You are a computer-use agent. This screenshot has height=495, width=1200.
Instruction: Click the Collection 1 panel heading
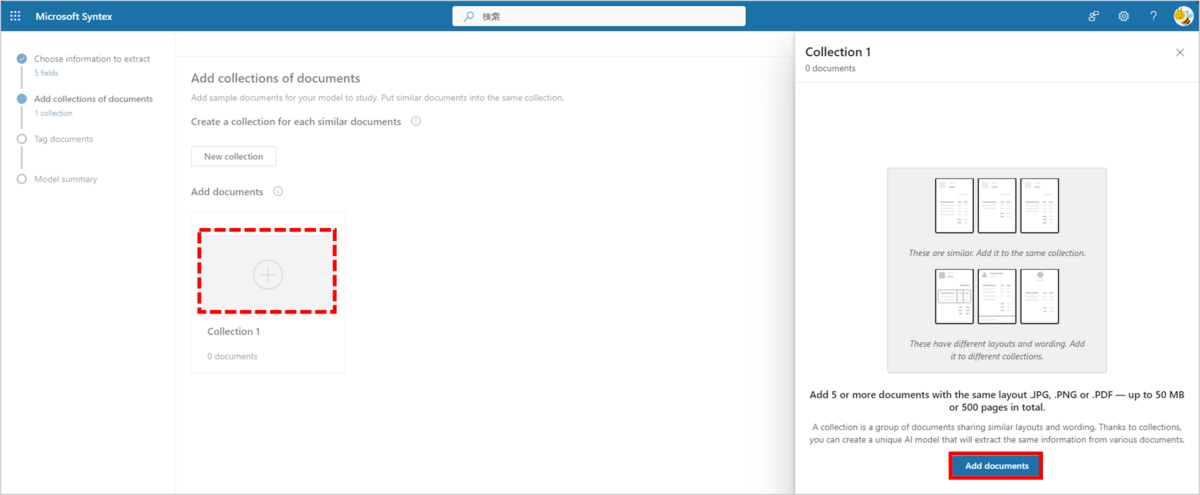click(x=838, y=52)
